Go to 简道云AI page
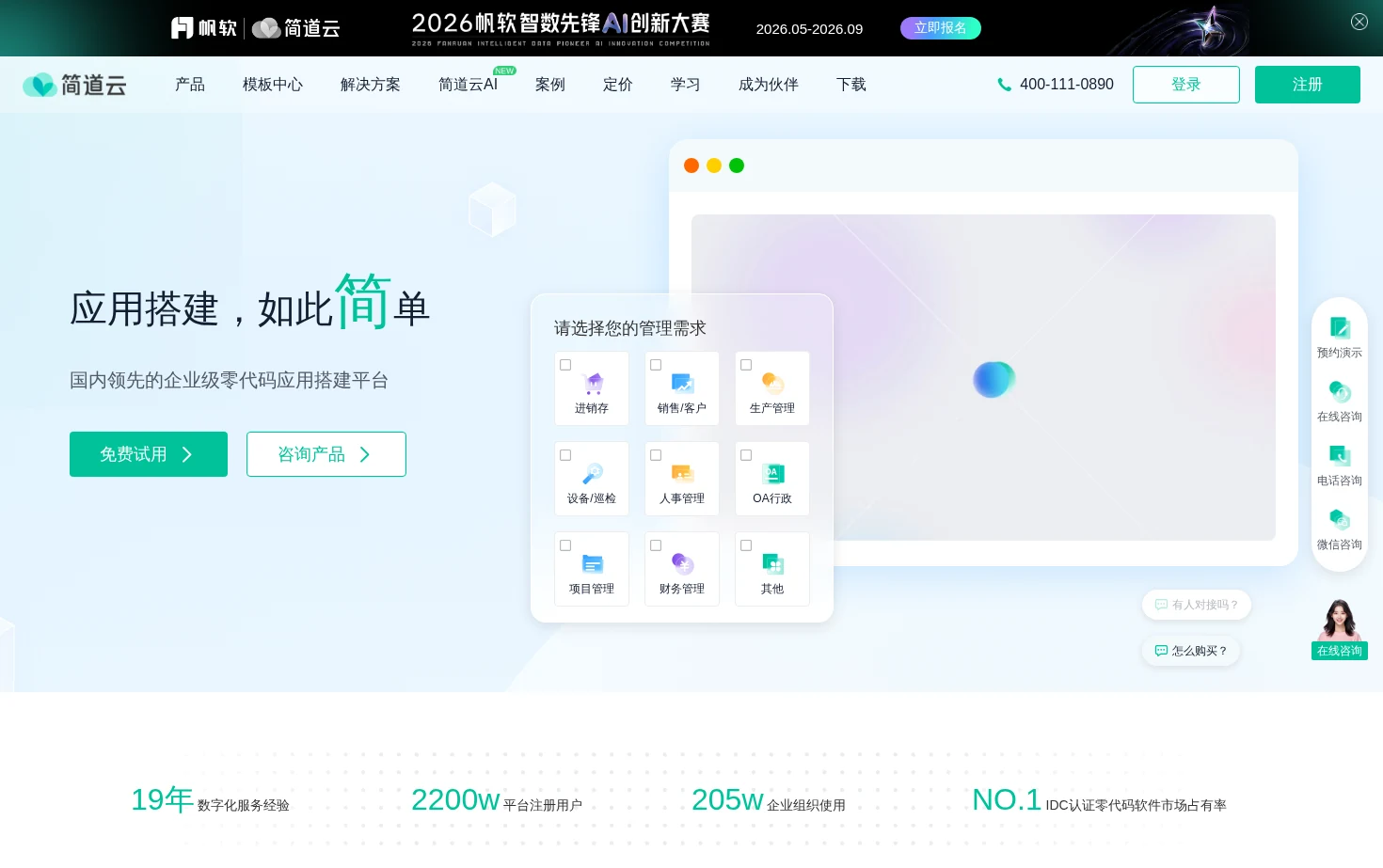Viewport: 1383px width, 868px height. 468,85
